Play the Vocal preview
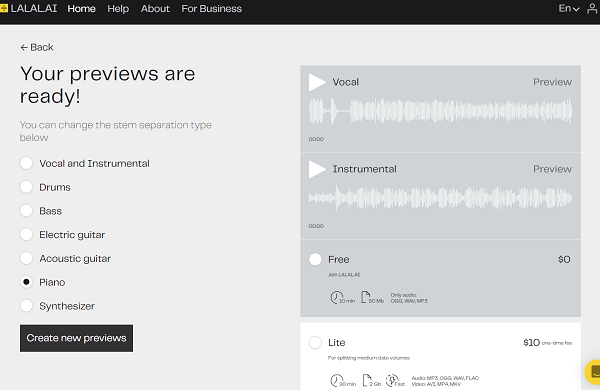The height and width of the screenshot is (390, 600). 317,82
